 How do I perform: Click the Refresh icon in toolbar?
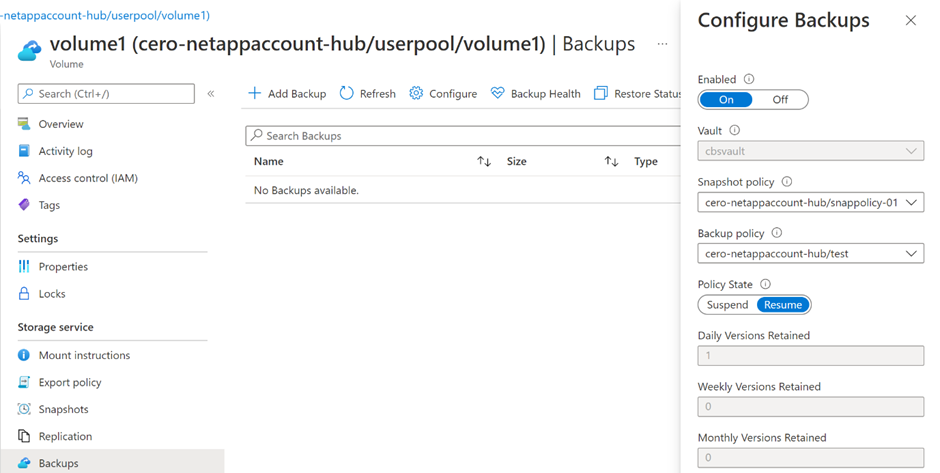tap(347, 94)
